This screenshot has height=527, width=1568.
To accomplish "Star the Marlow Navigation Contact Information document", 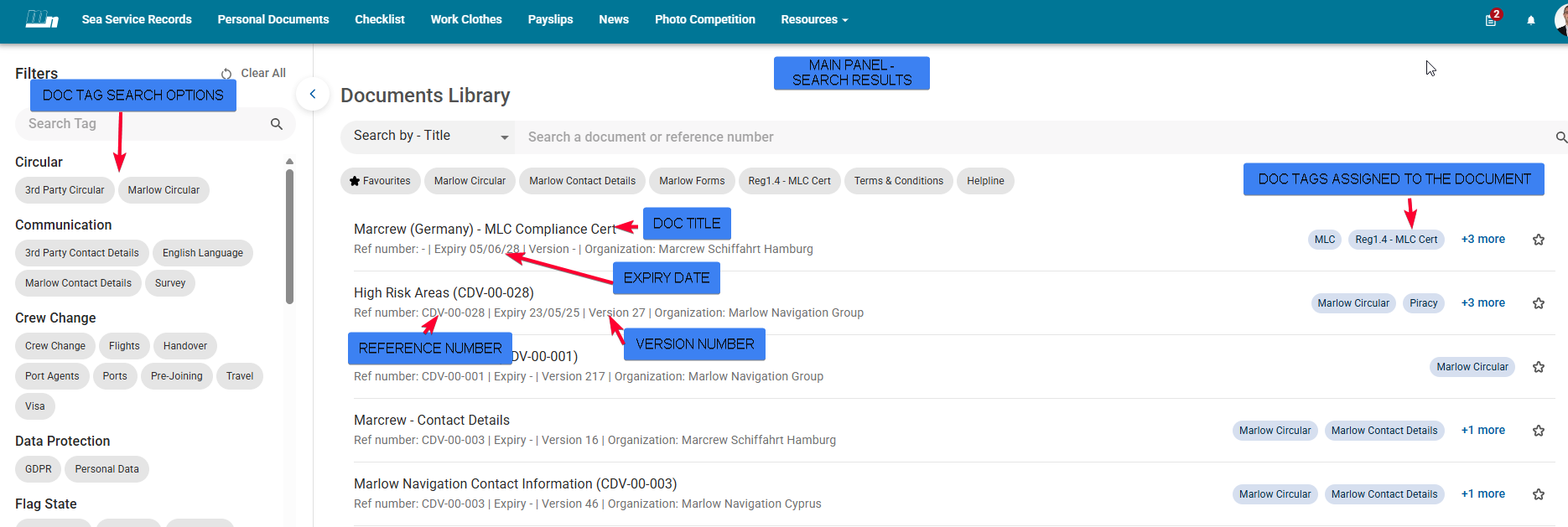I will 1539,494.
